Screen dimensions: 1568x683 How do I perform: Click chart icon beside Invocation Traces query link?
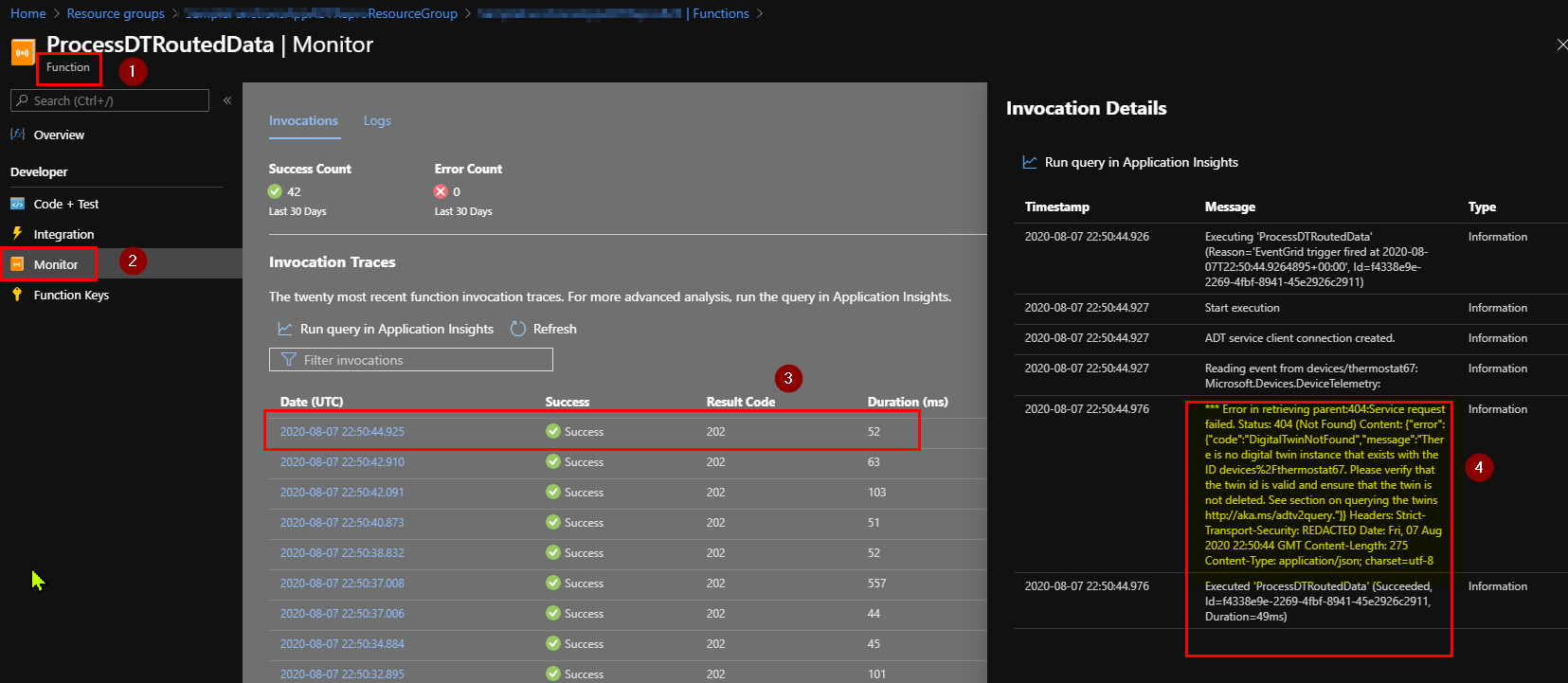(284, 329)
